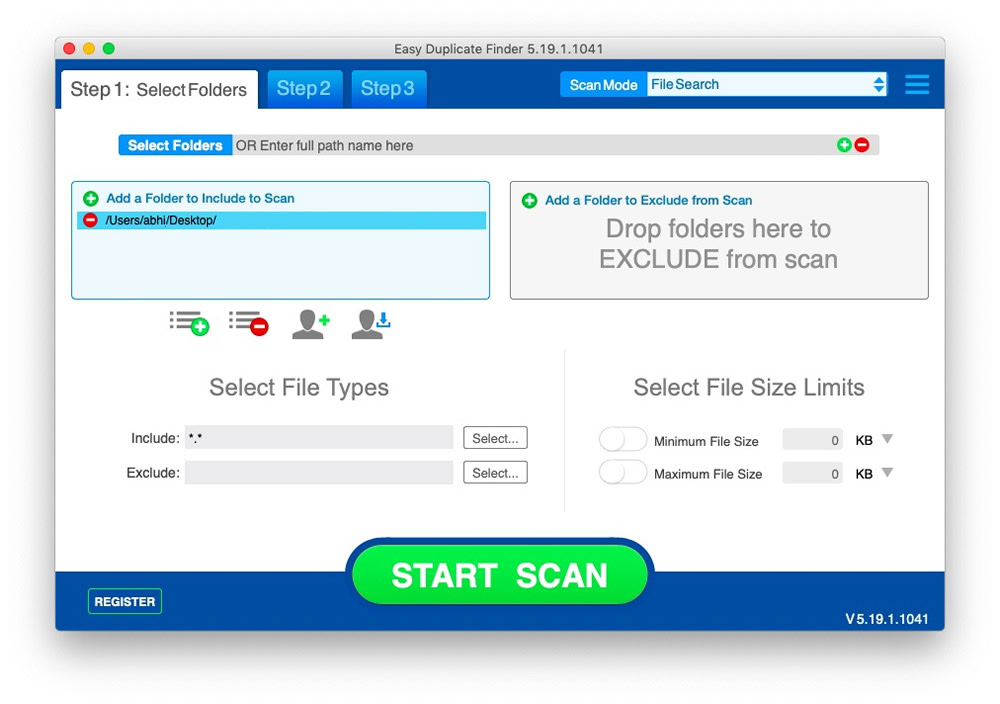Close the Easy Duplicate Finder window
The width and height of the screenshot is (1000, 704).
[x=70, y=48]
